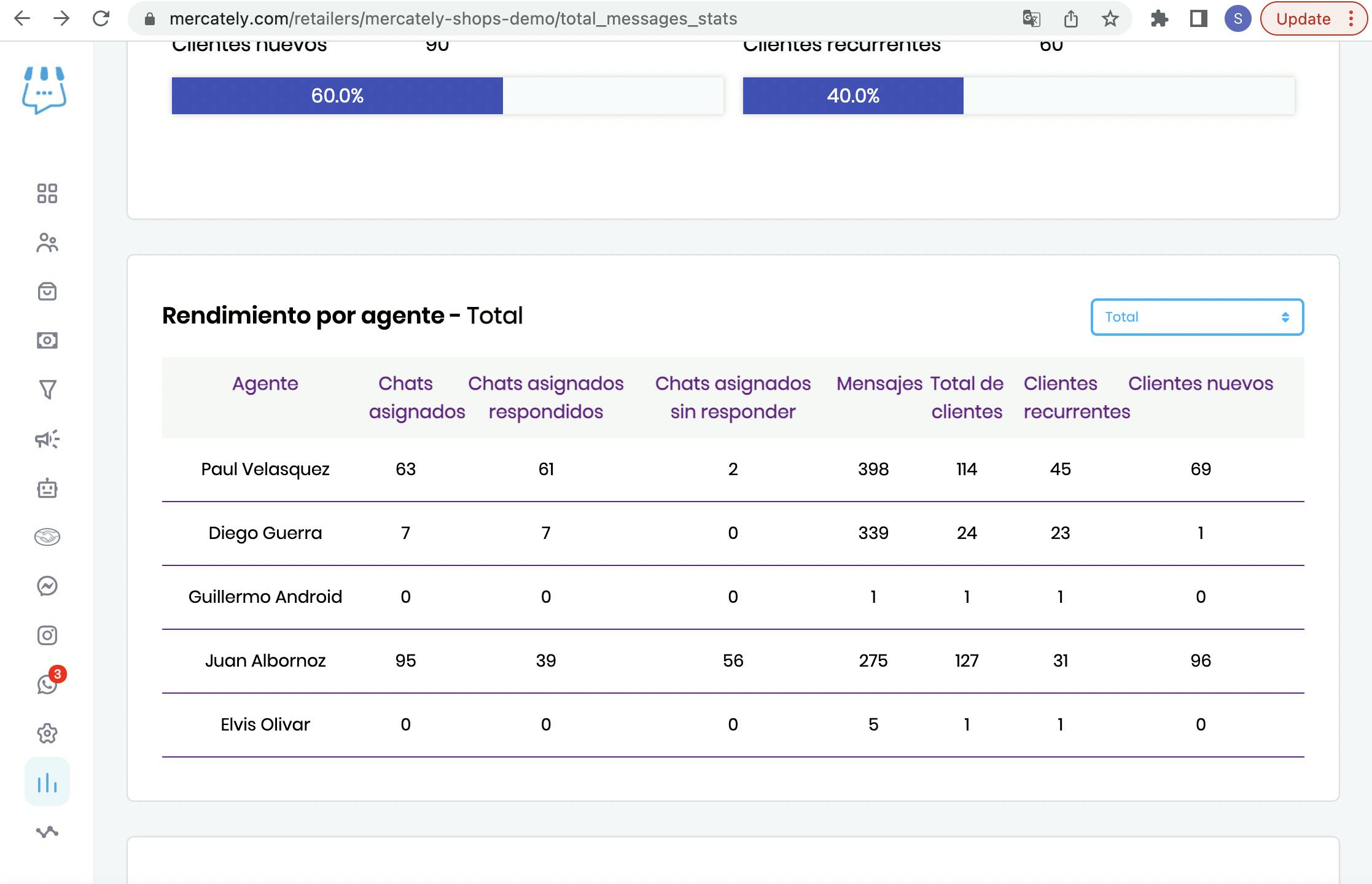
Task: Click the 56 unanswered chats for Juan Albornoz
Action: click(x=733, y=661)
